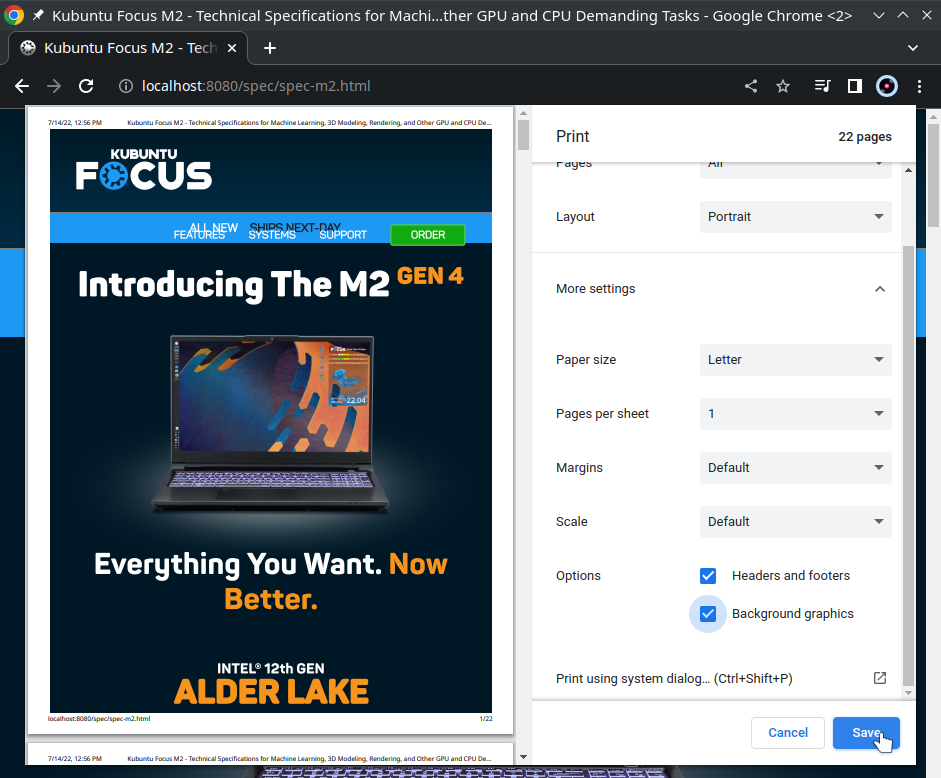941x778 pixels.
Task: Click the open-external icon for system dialog
Action: 880,678
